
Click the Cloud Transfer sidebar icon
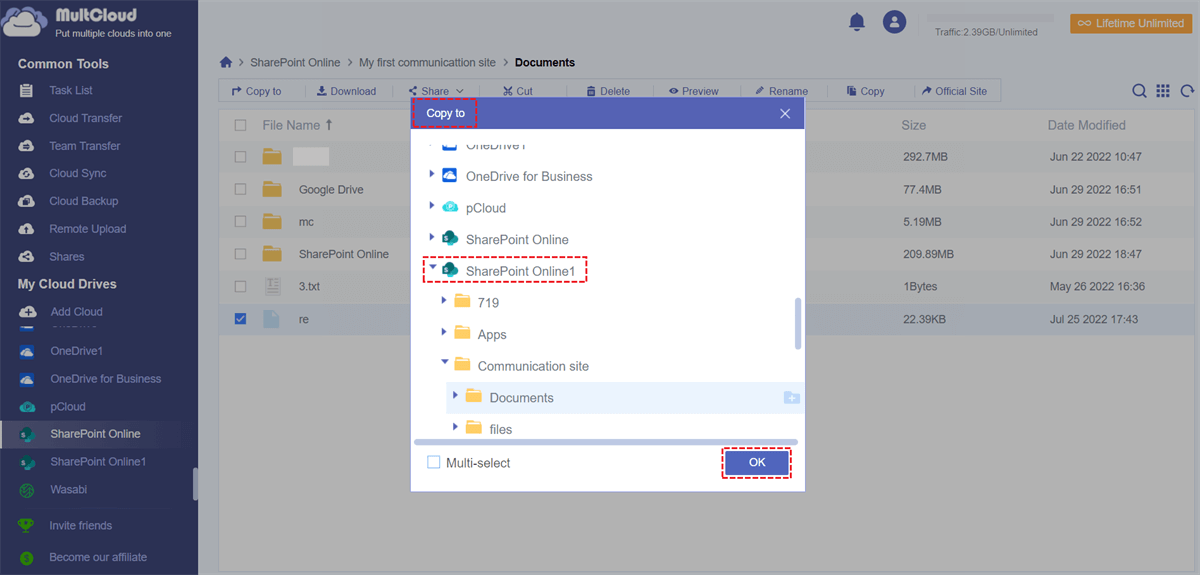click(x=28, y=118)
